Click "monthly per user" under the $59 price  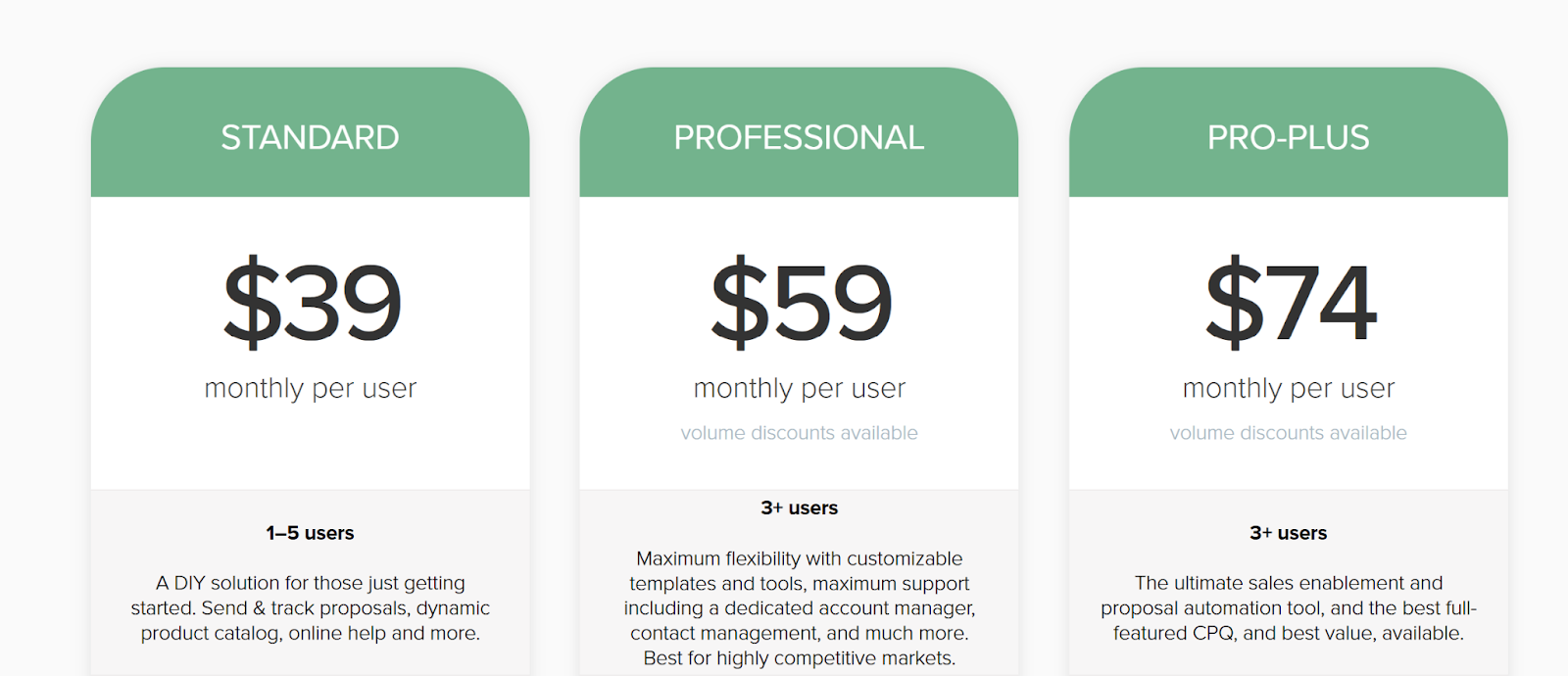click(x=799, y=389)
